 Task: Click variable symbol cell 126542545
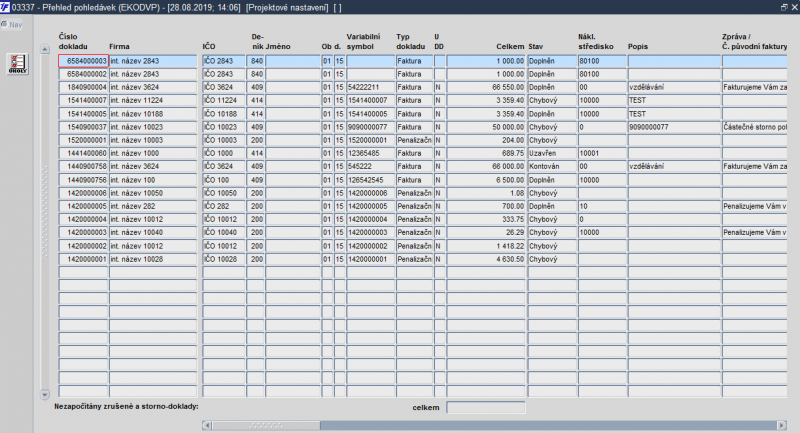pyautogui.click(x=371, y=180)
